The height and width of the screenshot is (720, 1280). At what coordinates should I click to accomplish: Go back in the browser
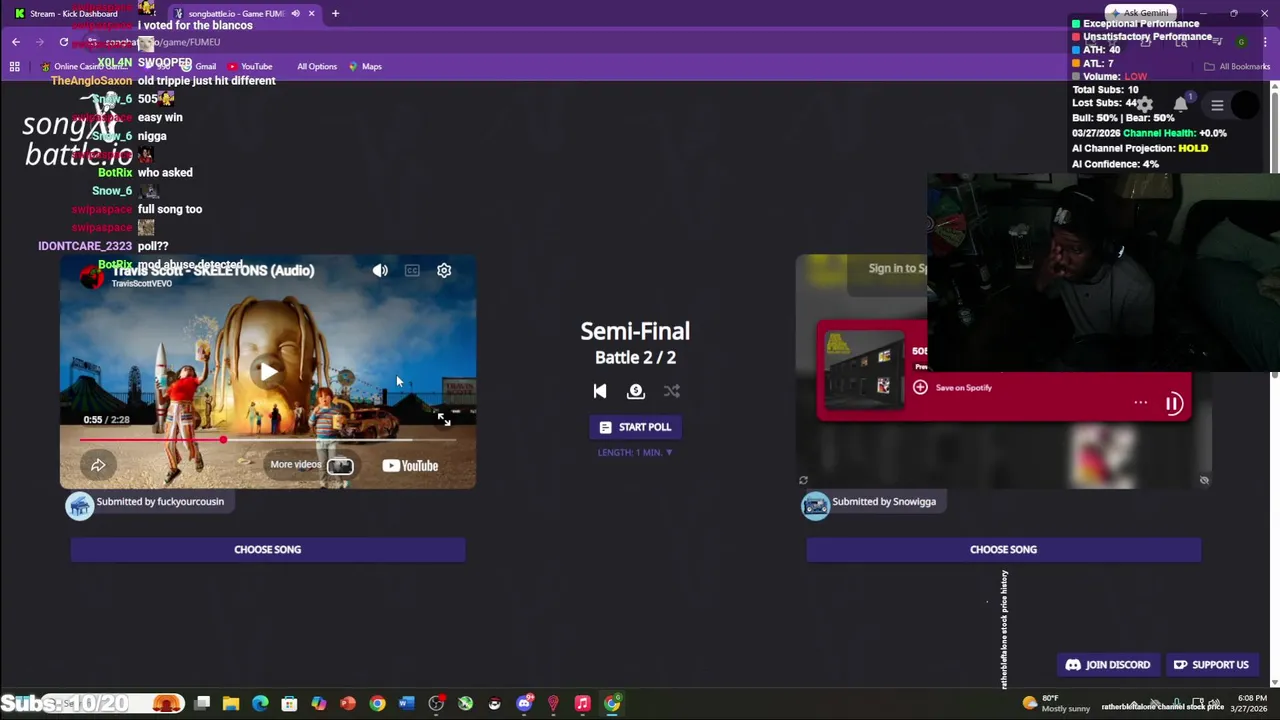(16, 42)
